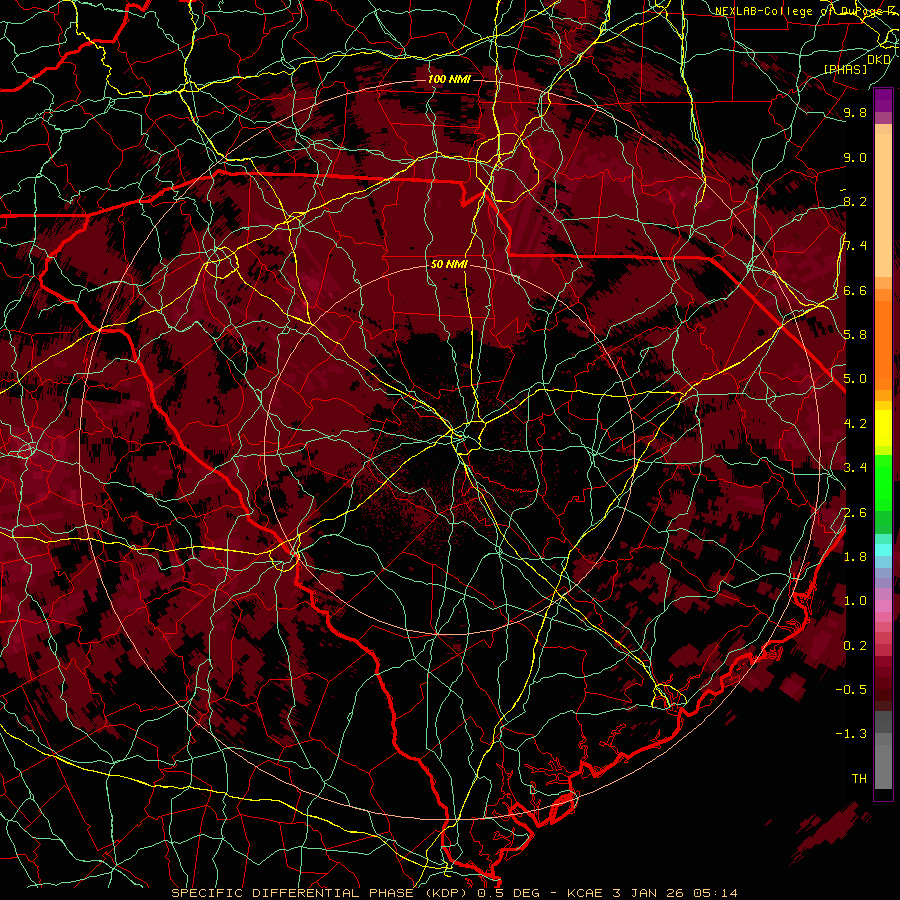The height and width of the screenshot is (900, 900).
Task: Click the 1.8 value on the color scale
Action: tap(855, 557)
